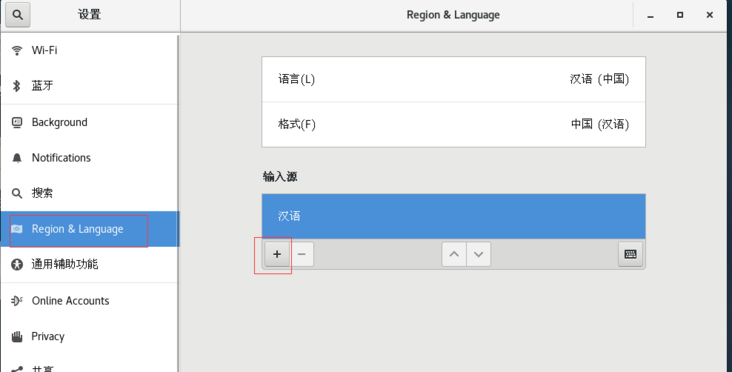Open Online Accounts panel

pos(90,301)
